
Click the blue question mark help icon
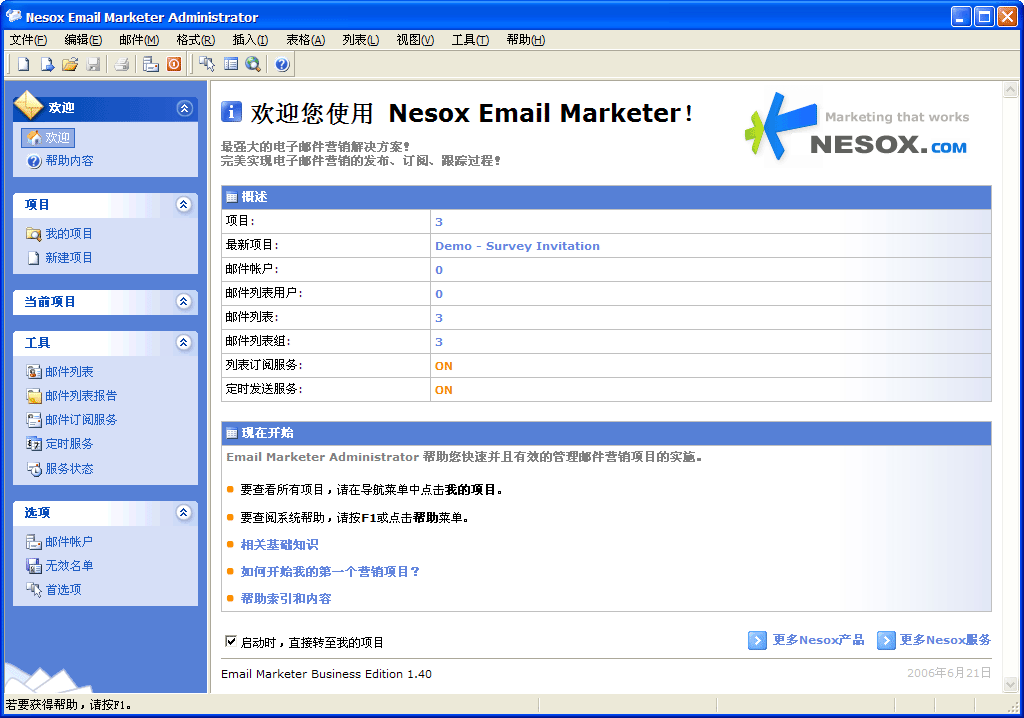[282, 65]
